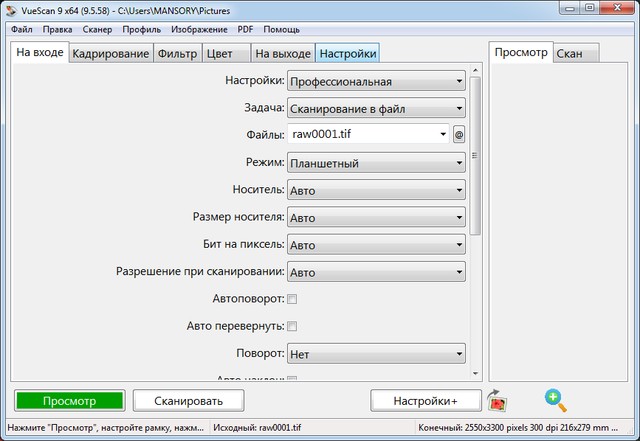The width and height of the screenshot is (640, 441).
Task: Open the PDF menu
Action: pos(245,29)
